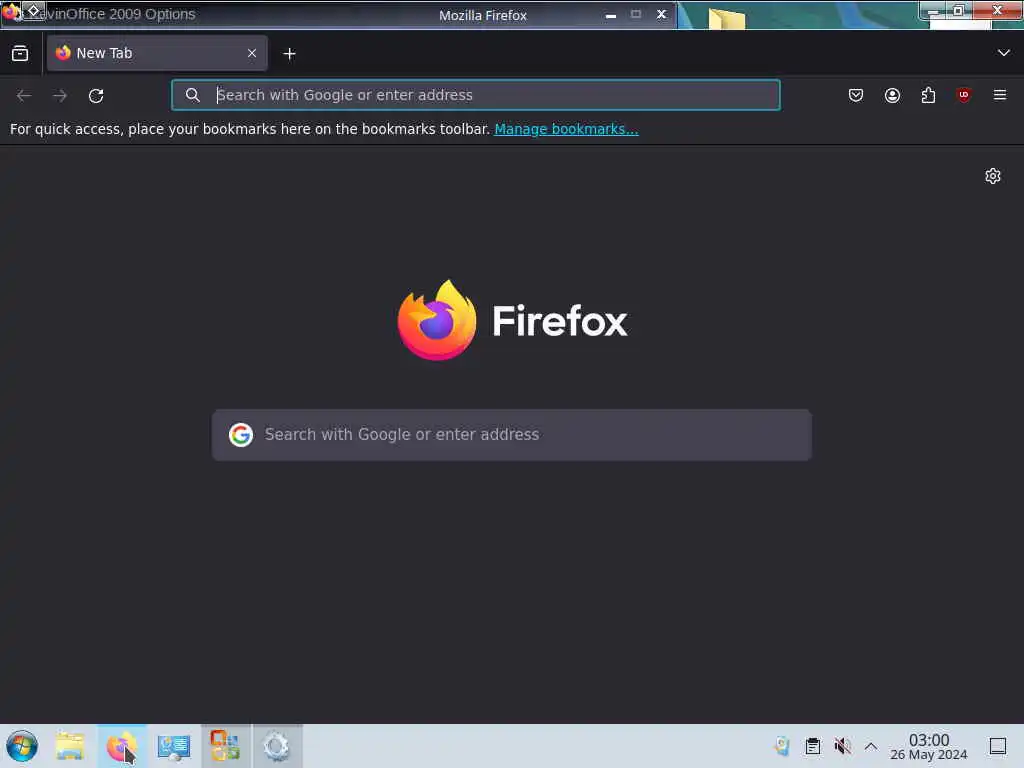This screenshot has height=768, width=1024.
Task: Go back one page
Action: click(24, 95)
